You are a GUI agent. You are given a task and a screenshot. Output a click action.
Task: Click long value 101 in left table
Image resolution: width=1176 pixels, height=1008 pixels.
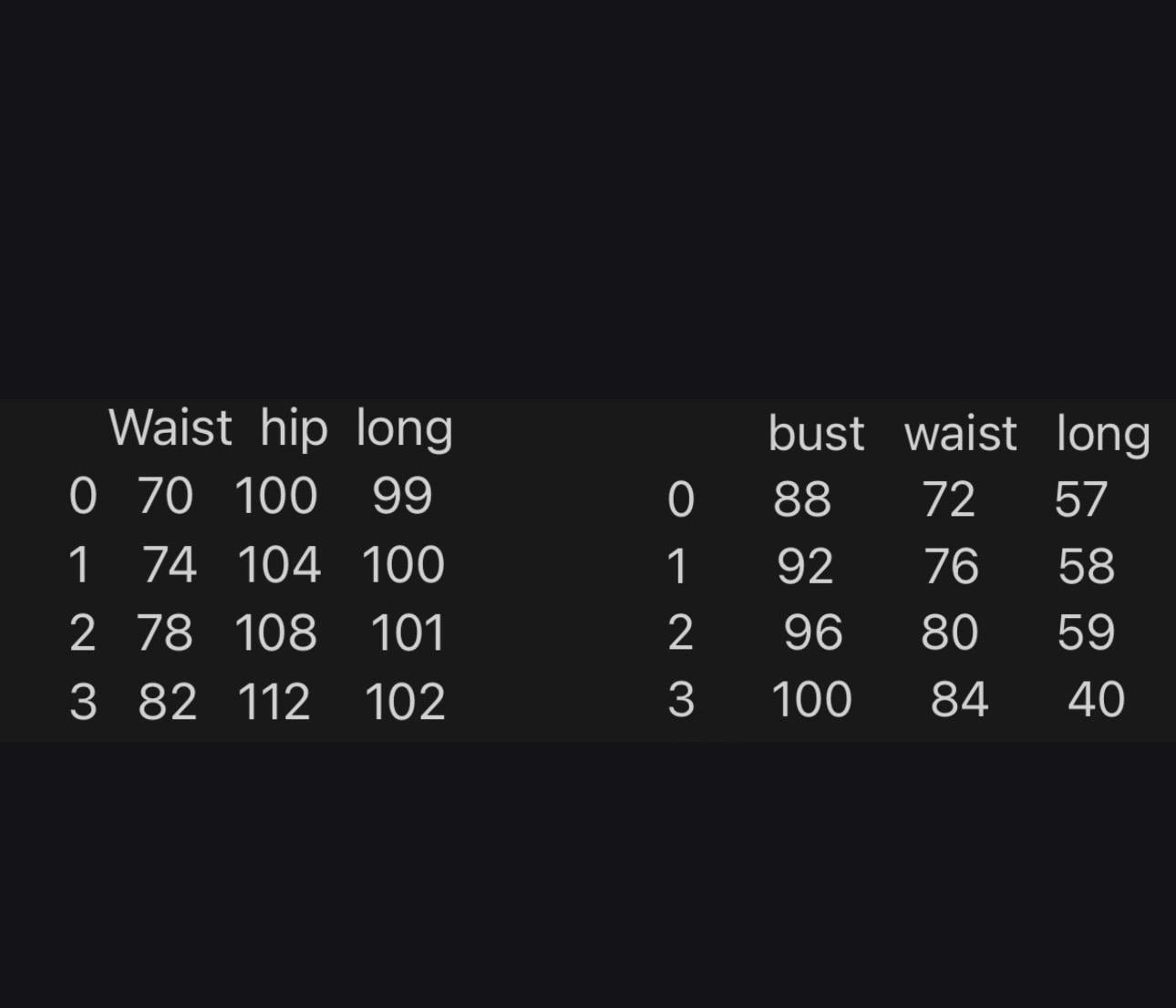point(408,633)
